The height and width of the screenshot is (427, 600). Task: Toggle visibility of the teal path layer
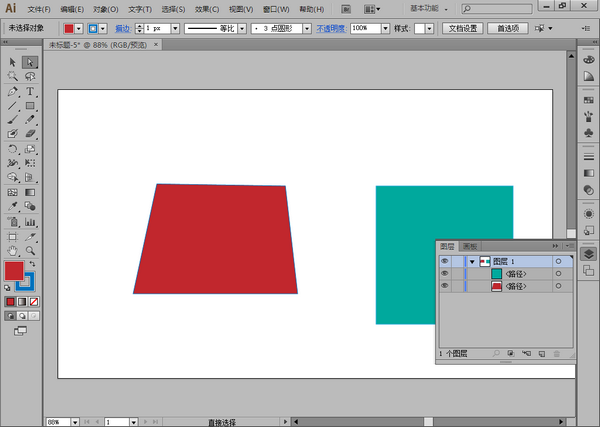click(x=445, y=273)
